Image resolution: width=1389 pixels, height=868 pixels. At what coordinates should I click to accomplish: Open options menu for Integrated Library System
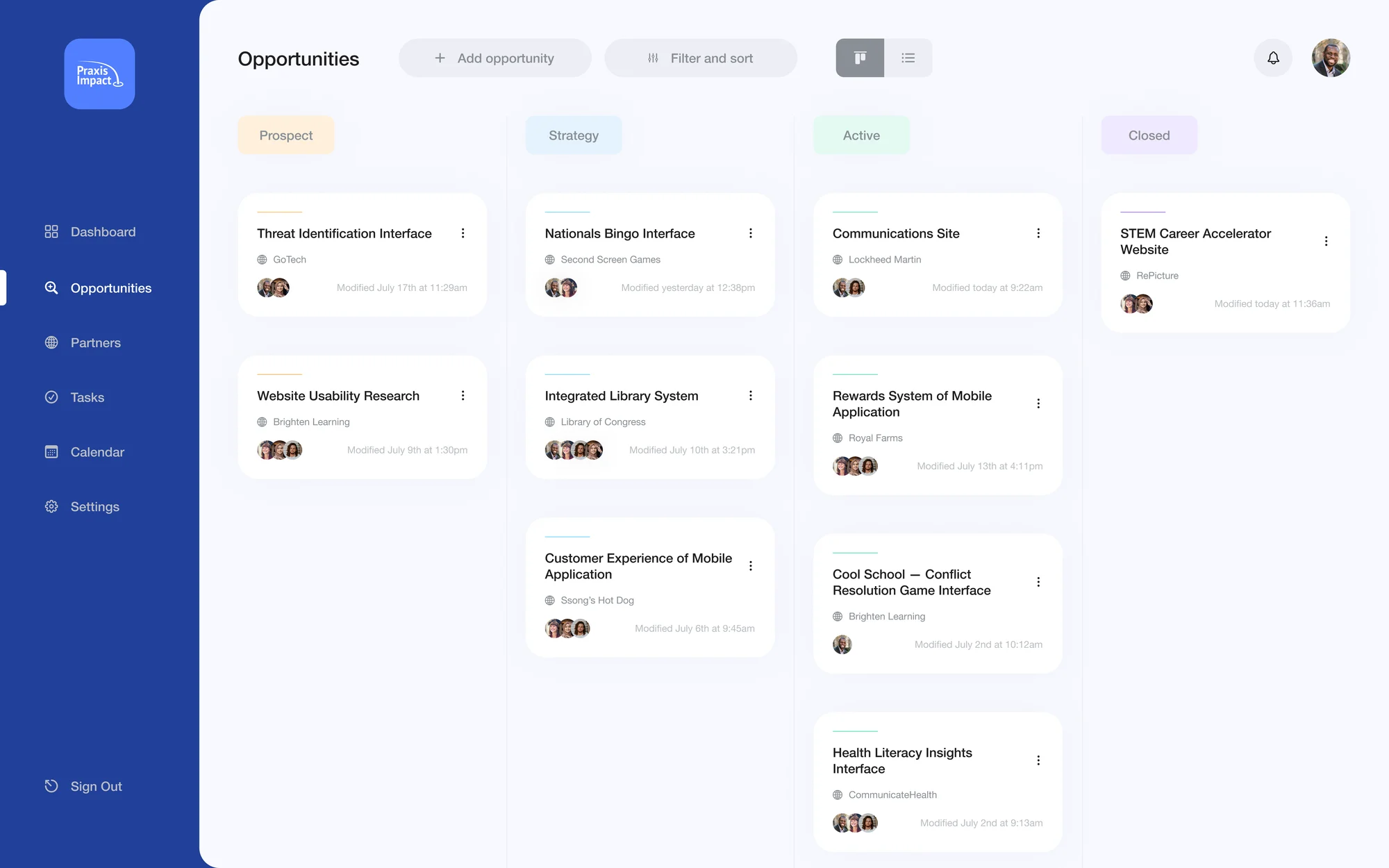751,396
